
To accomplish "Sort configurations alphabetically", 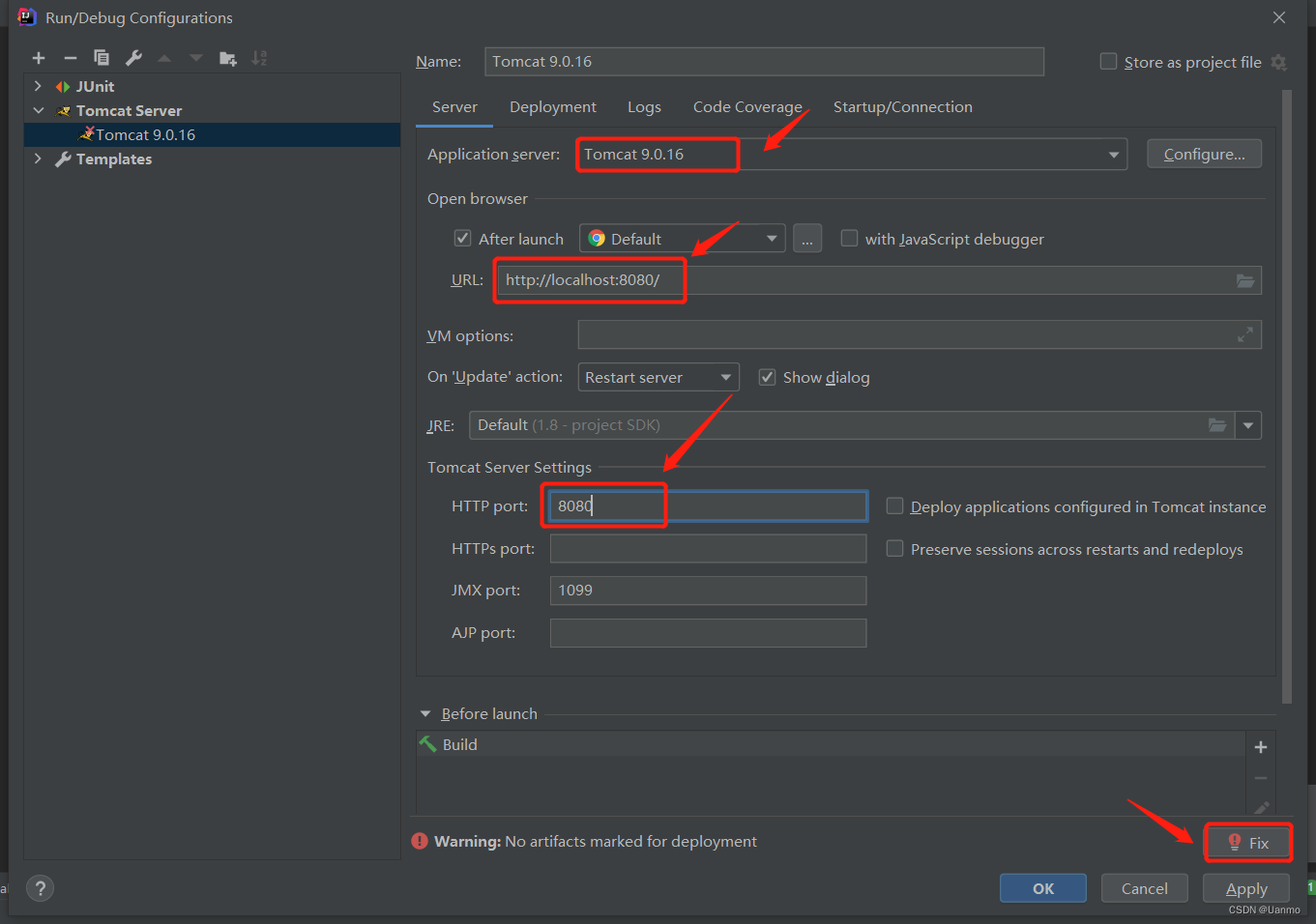I will 259,58.
